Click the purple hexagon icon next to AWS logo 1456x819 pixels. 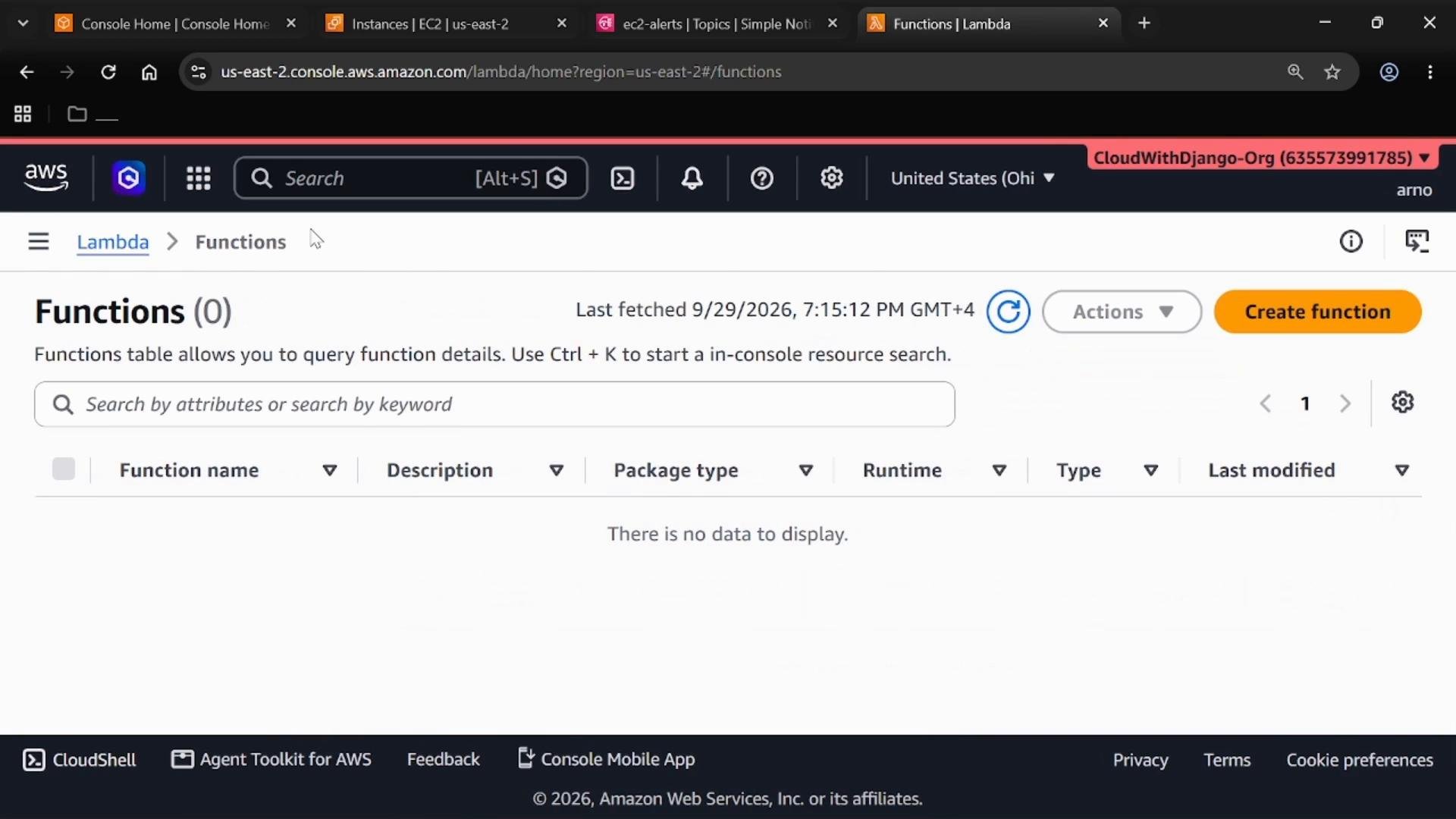(128, 178)
